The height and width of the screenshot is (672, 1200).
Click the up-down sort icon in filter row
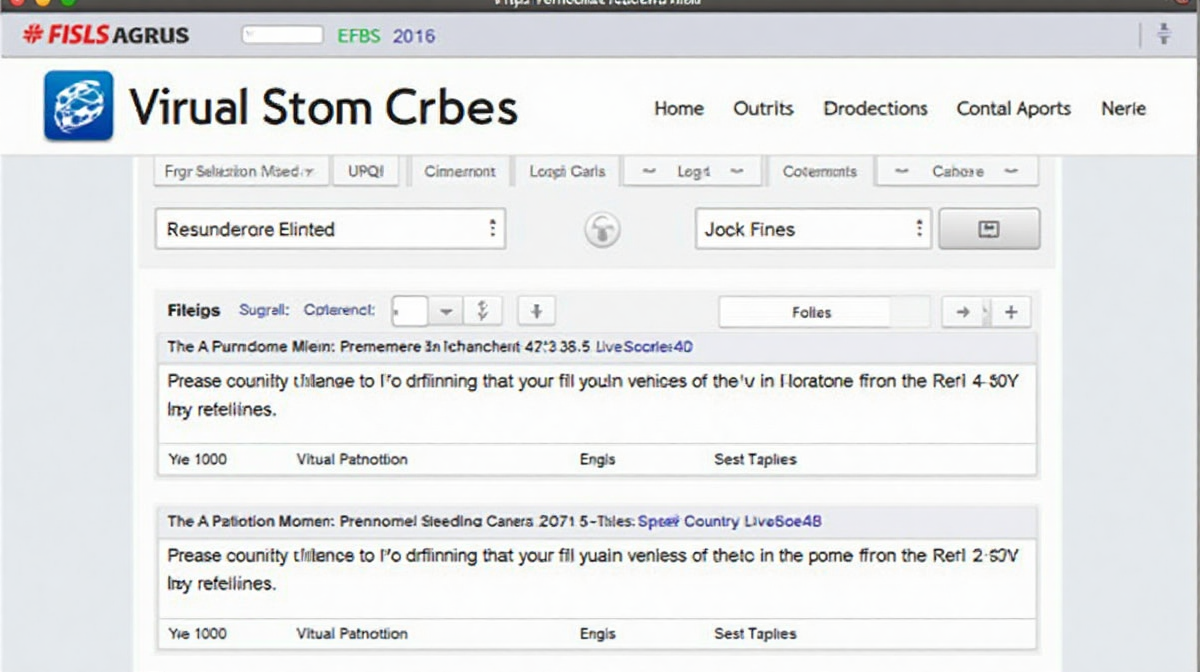[x=482, y=312]
